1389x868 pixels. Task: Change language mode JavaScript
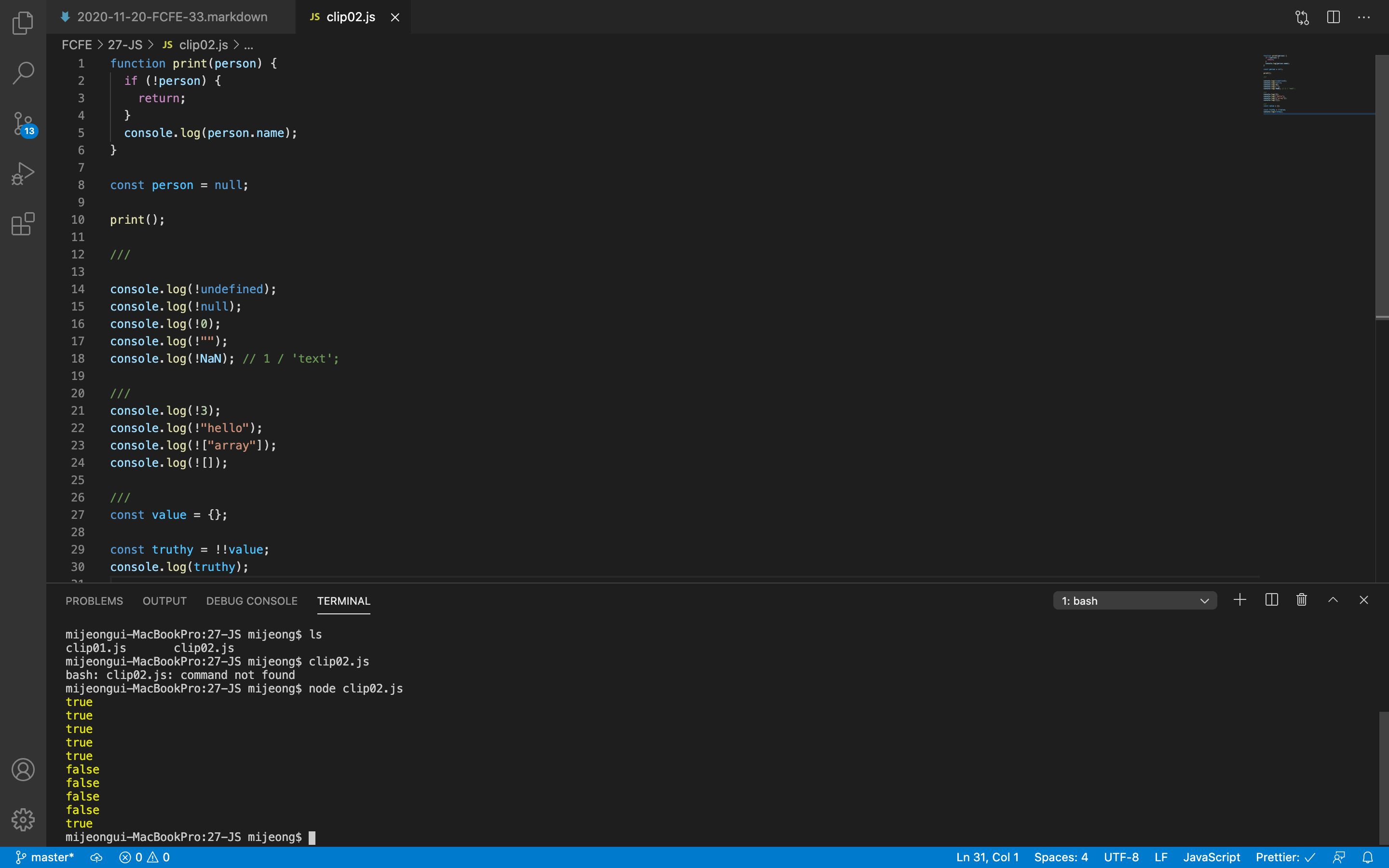click(x=1212, y=857)
